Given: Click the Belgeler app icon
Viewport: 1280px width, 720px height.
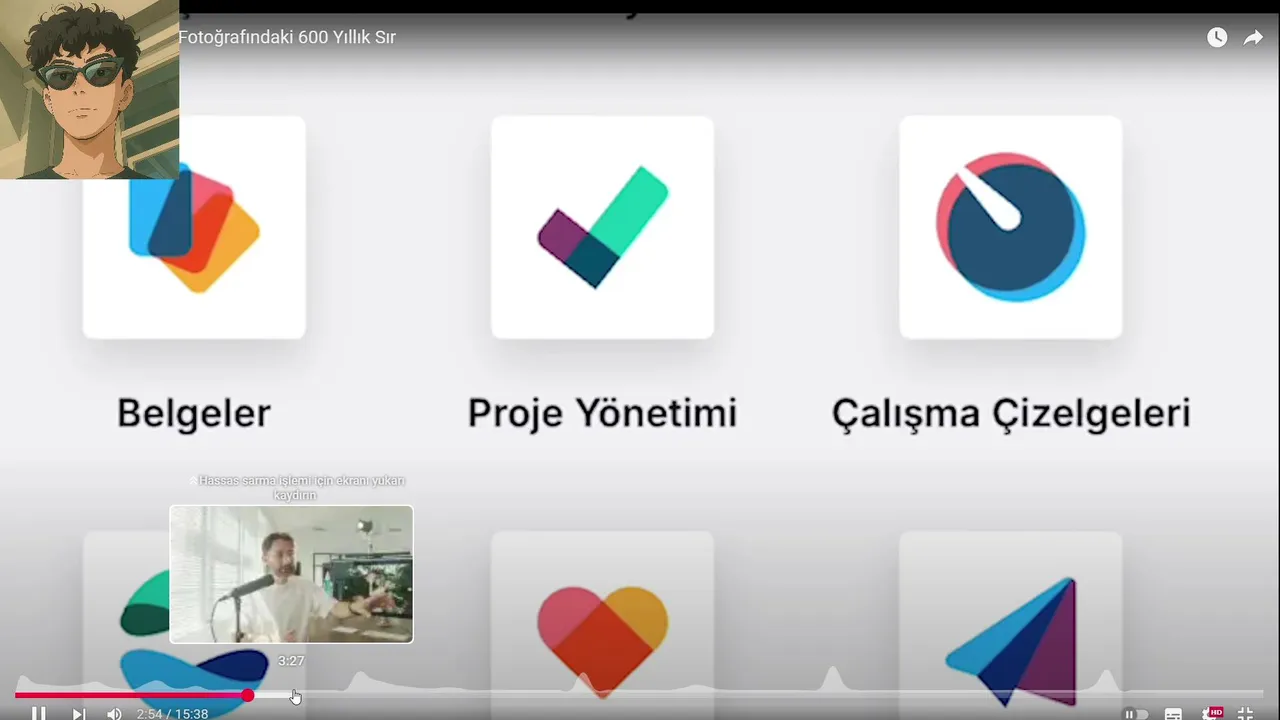Looking at the screenshot, I should (194, 227).
